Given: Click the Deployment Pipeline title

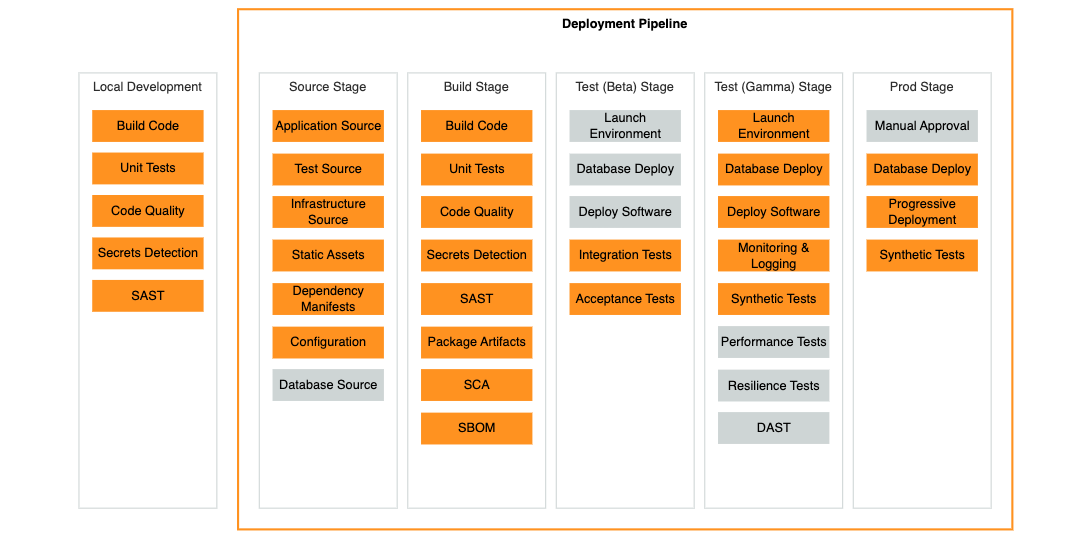Looking at the screenshot, I should [x=625, y=24].
